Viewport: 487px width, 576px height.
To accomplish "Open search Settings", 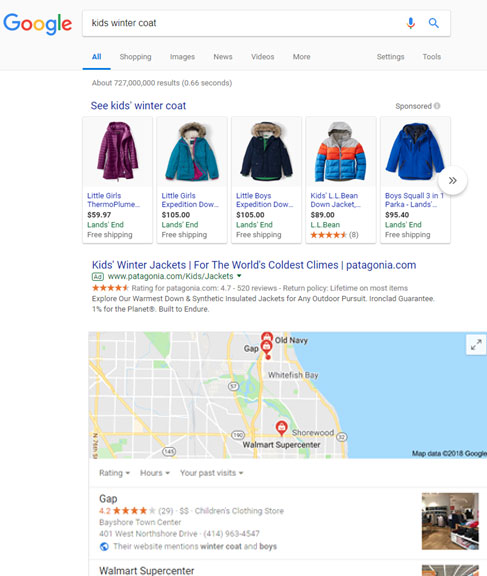I will (390, 57).
